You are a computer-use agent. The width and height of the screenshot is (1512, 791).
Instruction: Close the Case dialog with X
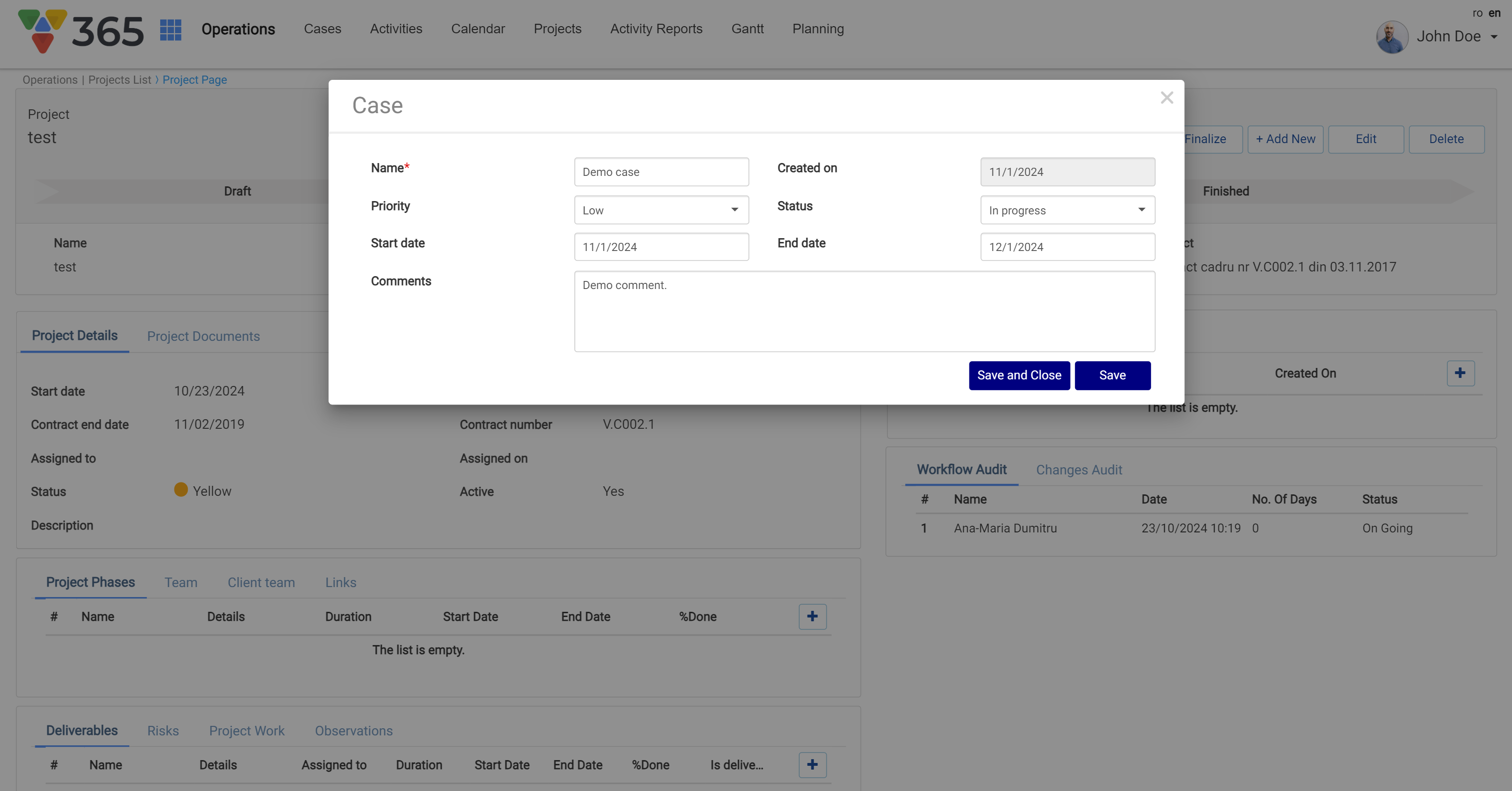[x=1166, y=98]
